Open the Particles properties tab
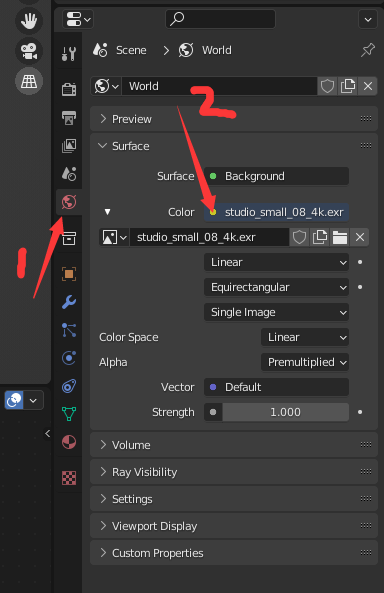 69,330
